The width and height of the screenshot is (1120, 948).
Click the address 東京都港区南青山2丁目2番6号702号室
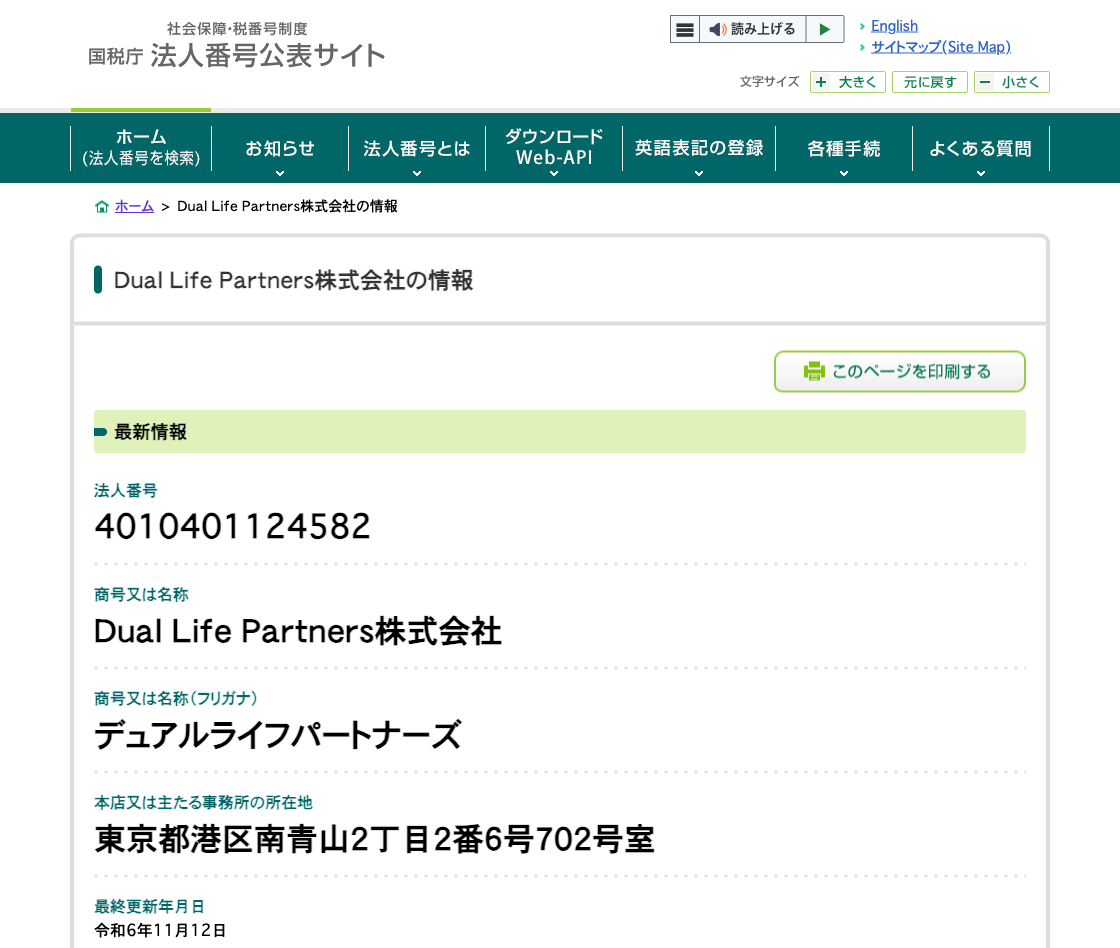pyautogui.click(x=374, y=839)
